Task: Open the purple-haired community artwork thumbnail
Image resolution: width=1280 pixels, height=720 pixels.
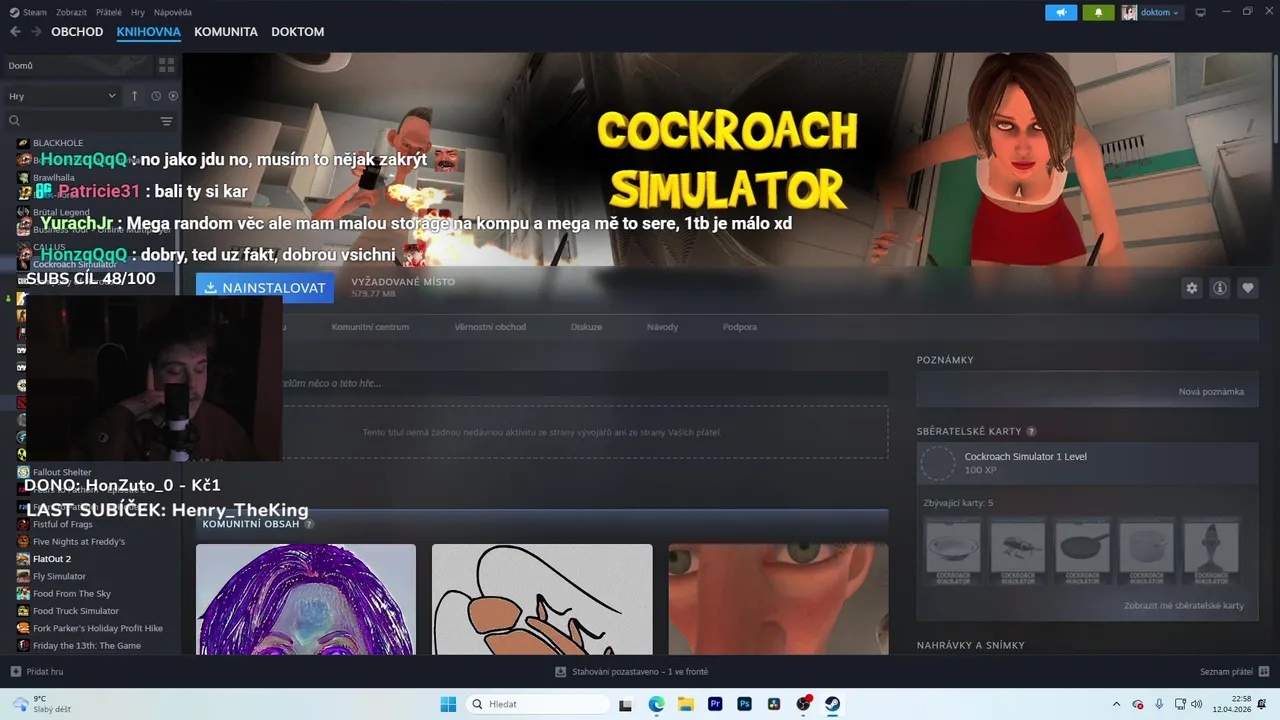Action: pos(306,599)
